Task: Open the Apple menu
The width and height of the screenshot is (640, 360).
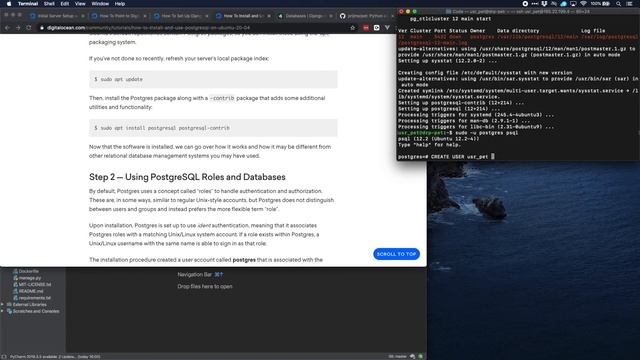Action: (9, 4)
